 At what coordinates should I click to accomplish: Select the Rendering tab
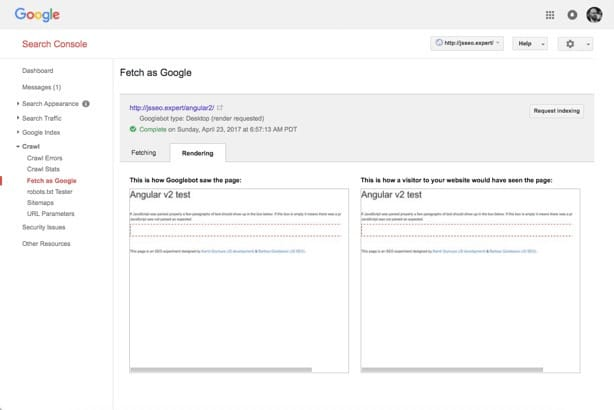pos(197,153)
